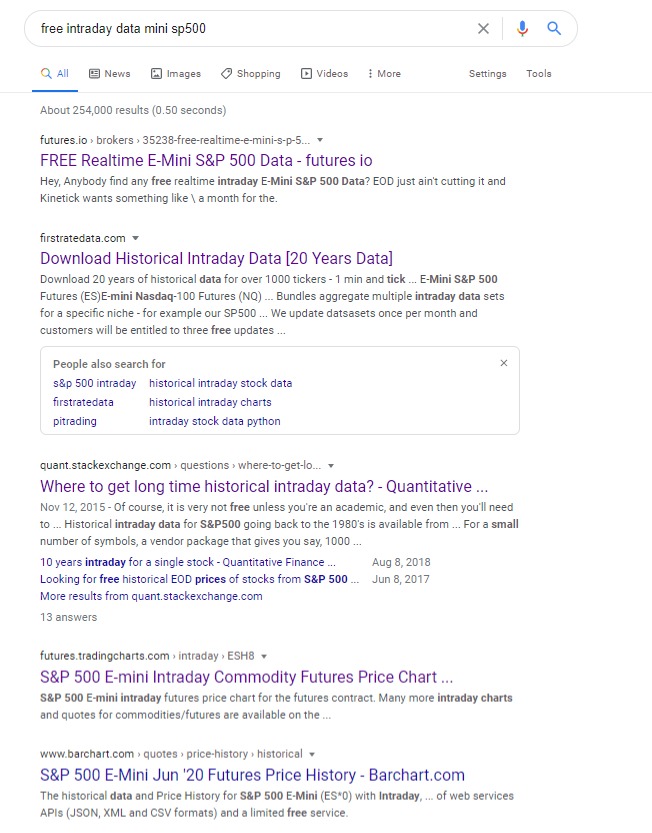Open S&P 500 E-mini Intraday Commodity Futures result
Image resolution: width=652 pixels, height=833 pixels.
(x=247, y=677)
